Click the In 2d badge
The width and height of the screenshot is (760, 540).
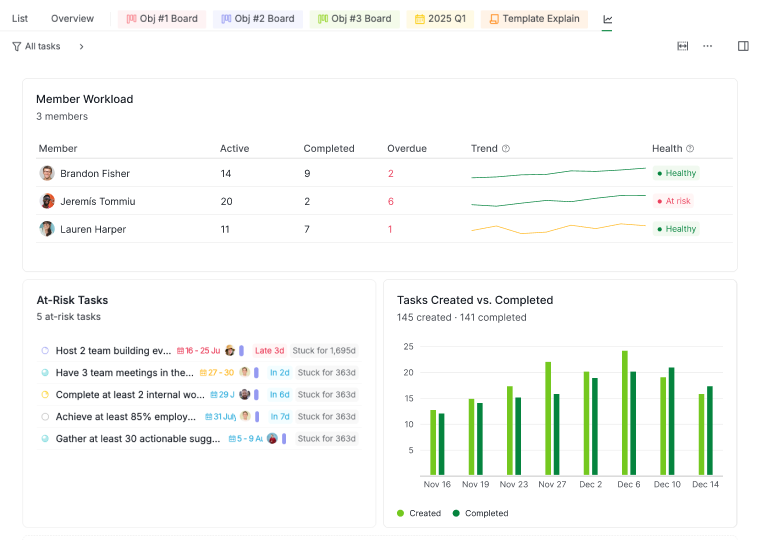point(280,373)
